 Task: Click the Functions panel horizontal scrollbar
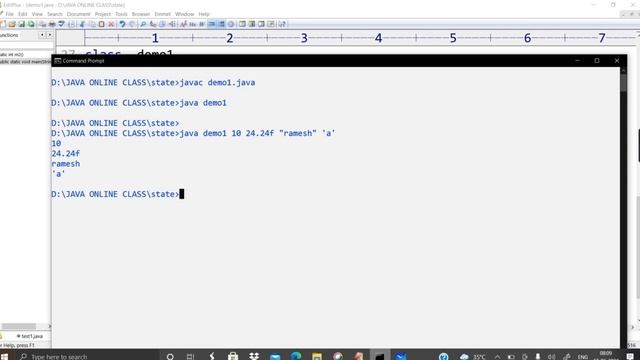[18, 327]
